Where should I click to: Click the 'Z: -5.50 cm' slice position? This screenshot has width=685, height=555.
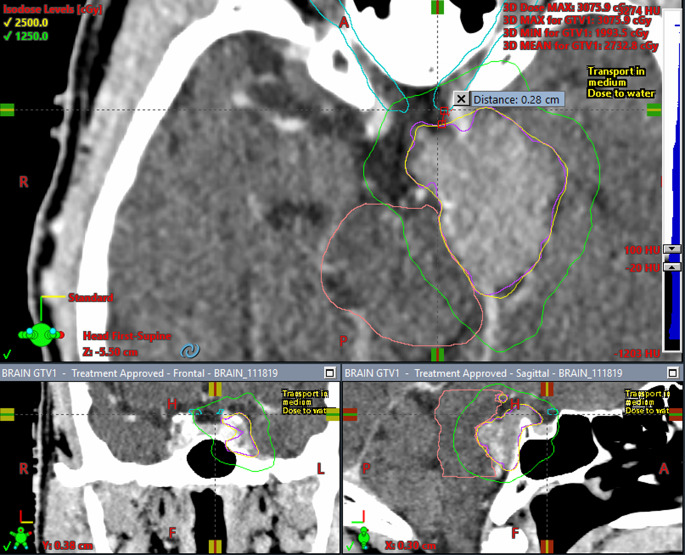pos(110,352)
